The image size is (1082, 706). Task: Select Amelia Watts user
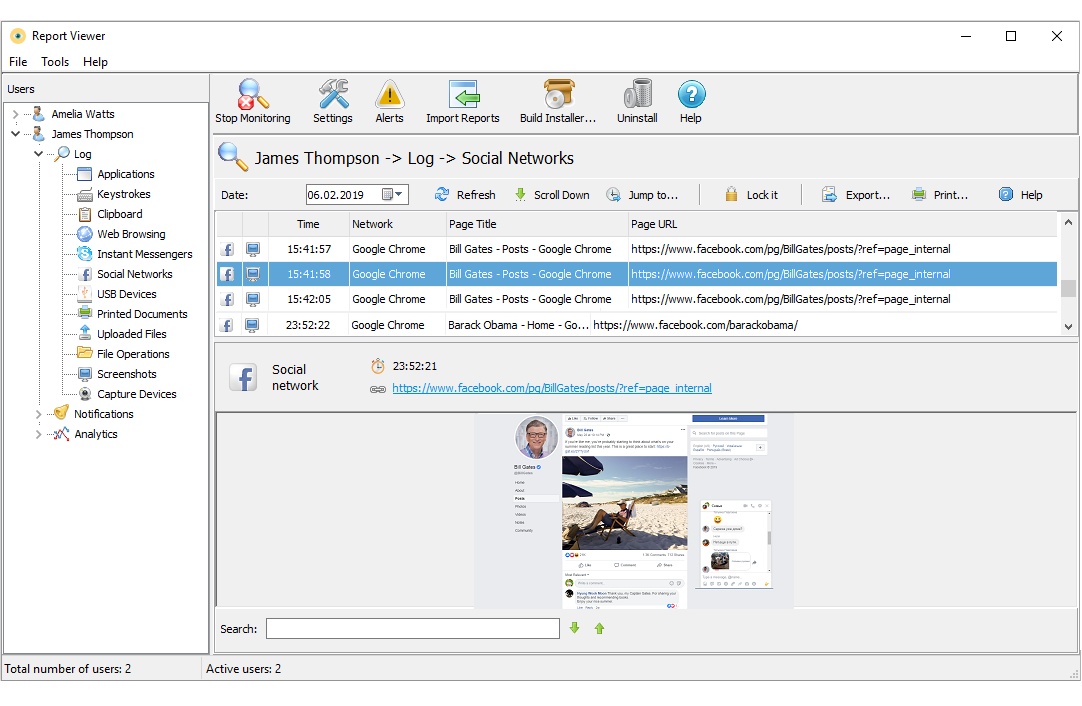(83, 114)
